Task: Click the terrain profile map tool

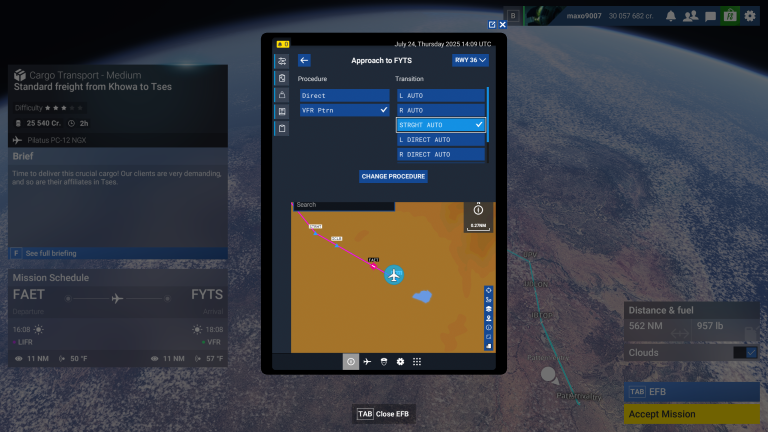Action: [x=488, y=346]
